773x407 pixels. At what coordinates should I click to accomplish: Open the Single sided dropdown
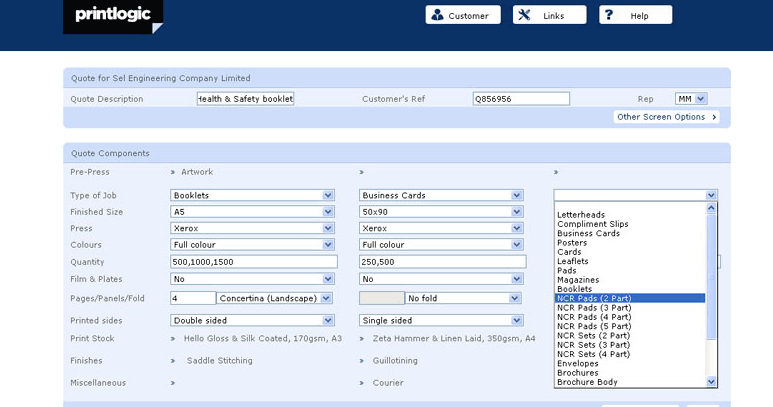(441, 320)
